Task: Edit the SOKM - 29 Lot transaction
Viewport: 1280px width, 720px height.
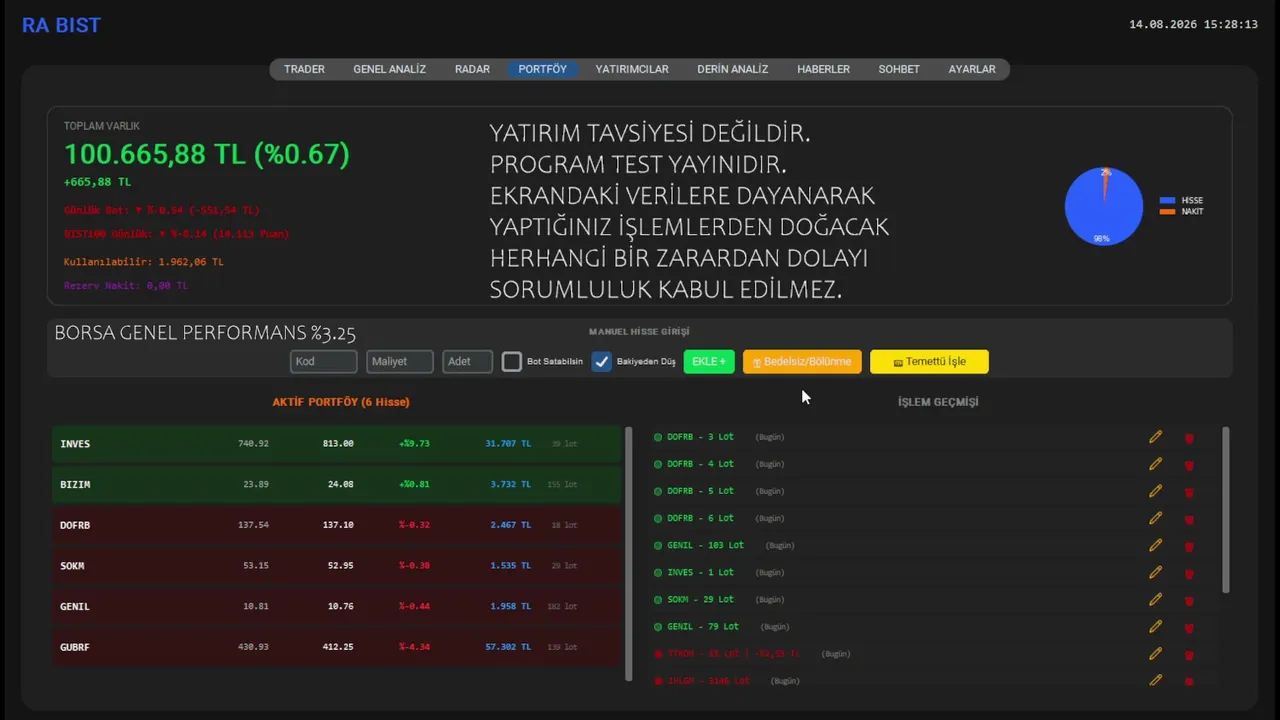Action: coord(1155,599)
